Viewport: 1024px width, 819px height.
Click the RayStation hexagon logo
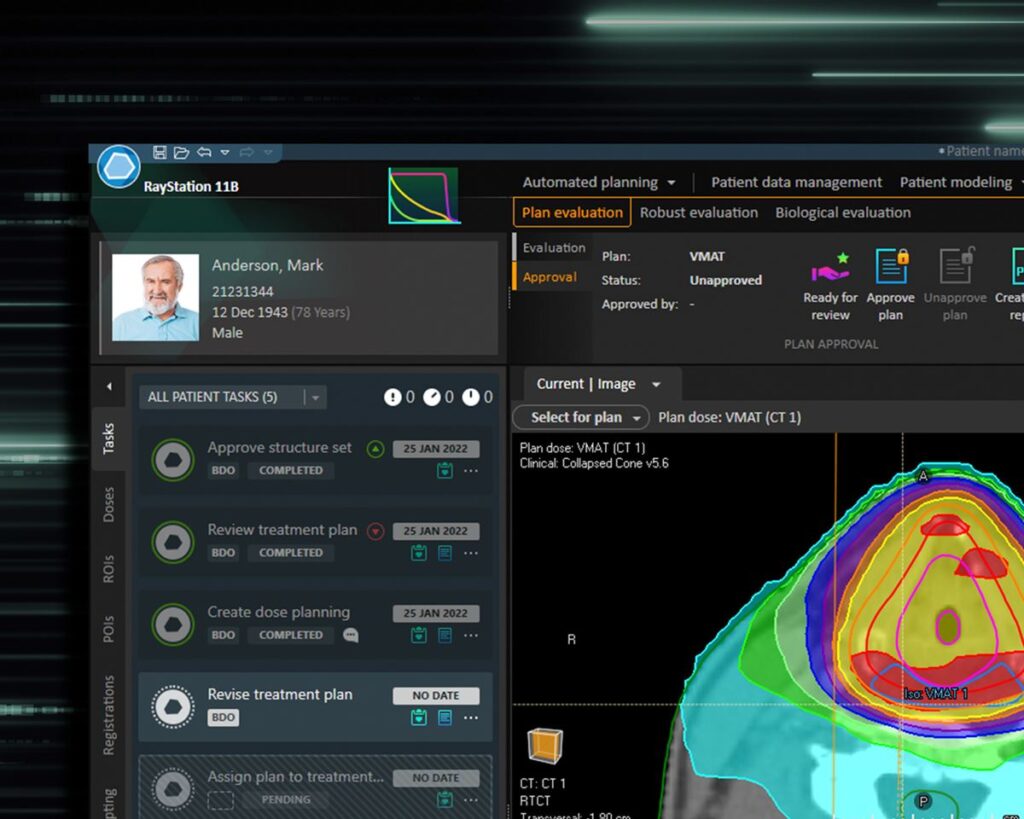click(117, 166)
